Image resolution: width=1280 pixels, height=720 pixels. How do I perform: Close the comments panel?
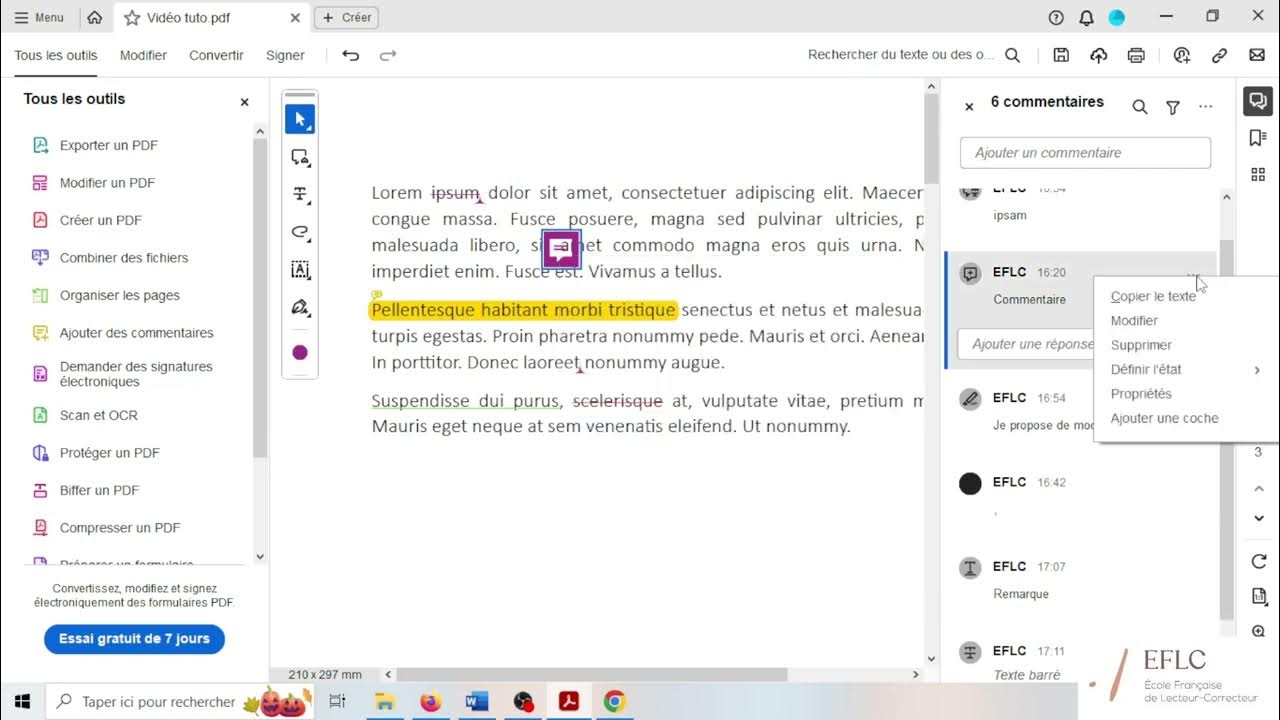[968, 106]
